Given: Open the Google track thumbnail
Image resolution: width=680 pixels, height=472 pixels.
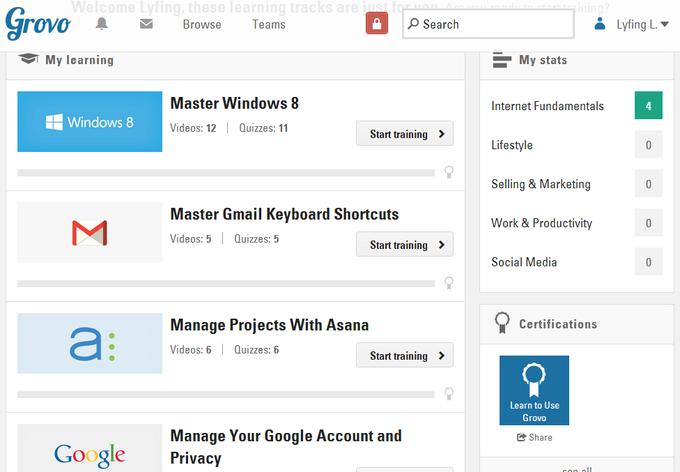Looking at the screenshot, I should coord(90,448).
